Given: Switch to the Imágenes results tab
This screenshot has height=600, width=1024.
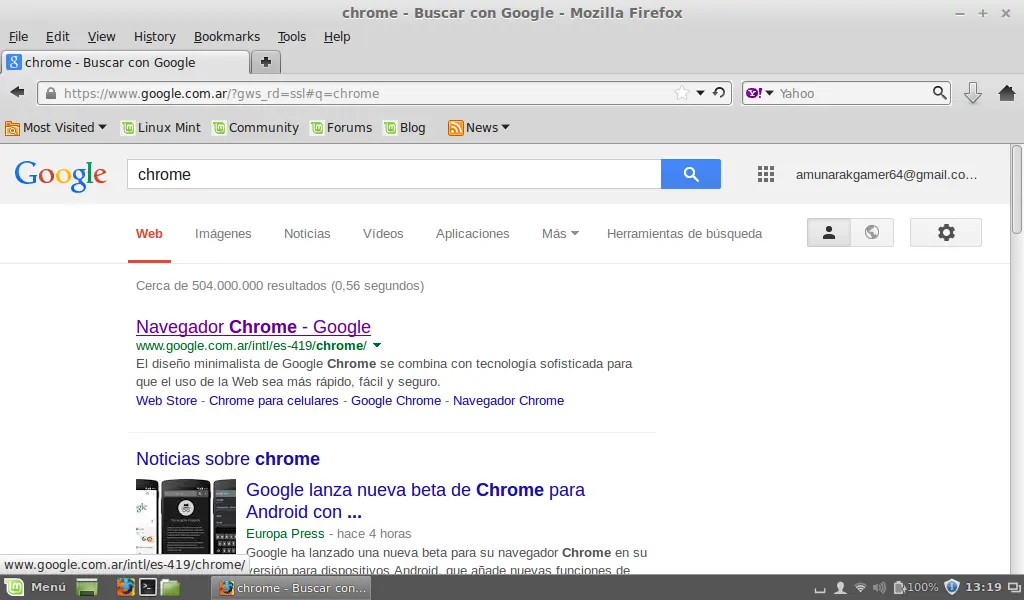Looking at the screenshot, I should click(x=223, y=233).
